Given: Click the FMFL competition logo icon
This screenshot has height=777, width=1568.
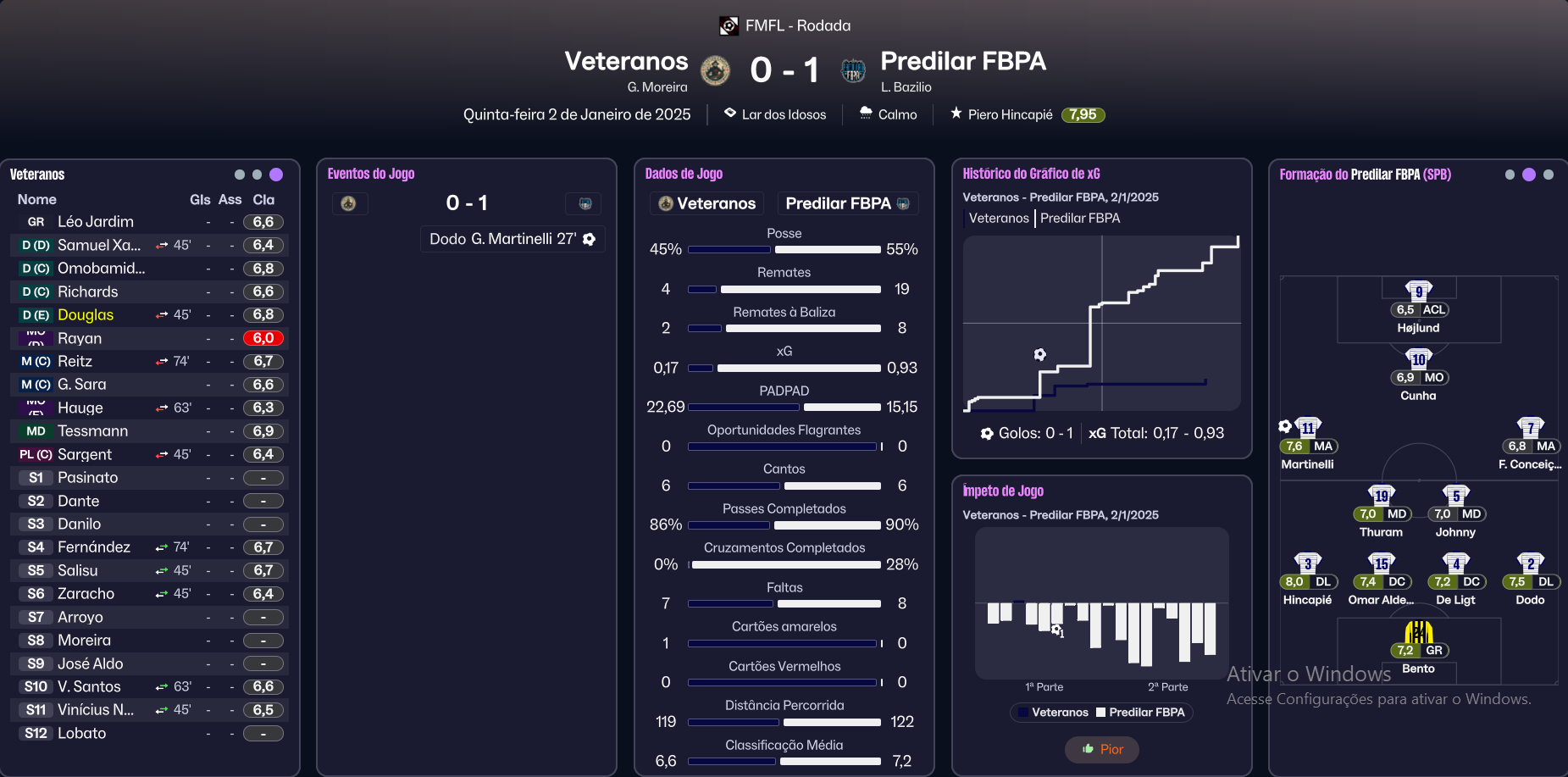Looking at the screenshot, I should 729,26.
